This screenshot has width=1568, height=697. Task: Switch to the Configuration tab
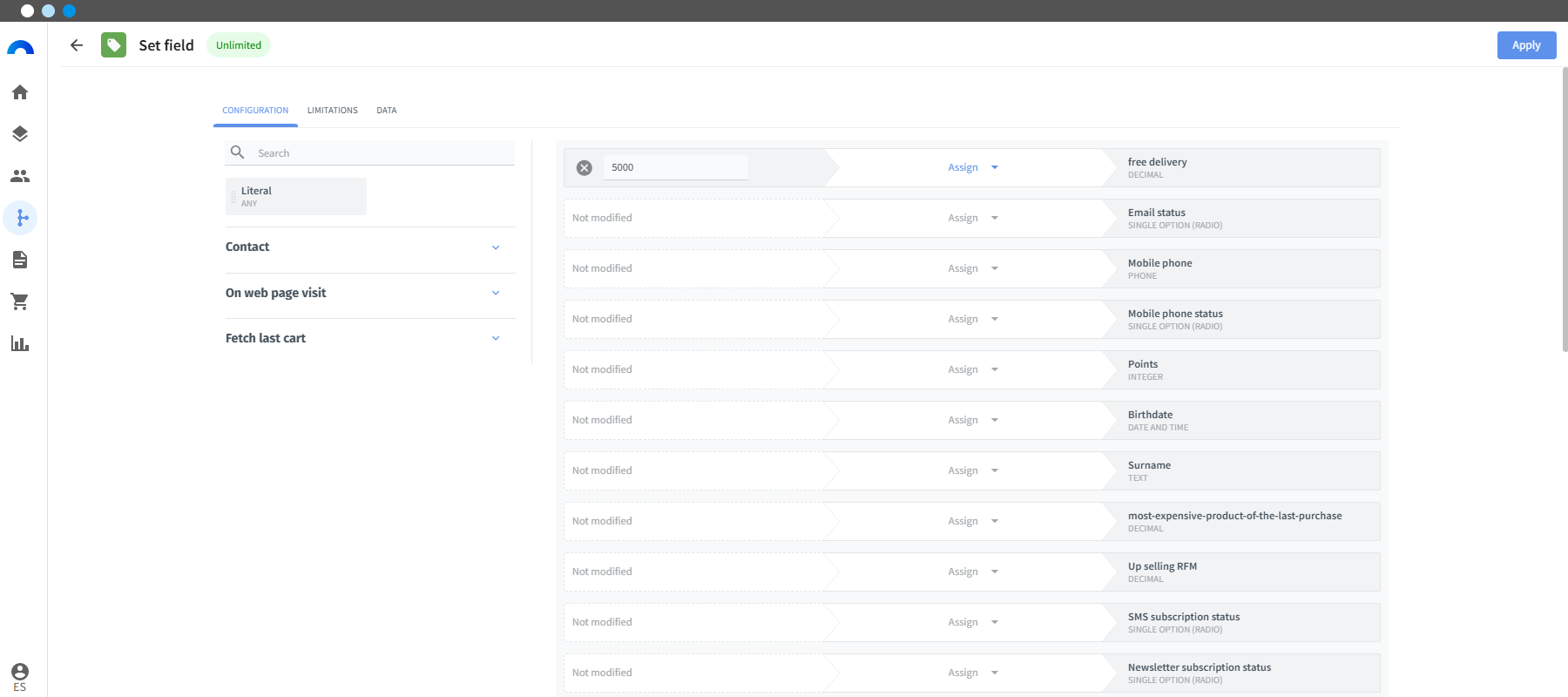point(255,111)
